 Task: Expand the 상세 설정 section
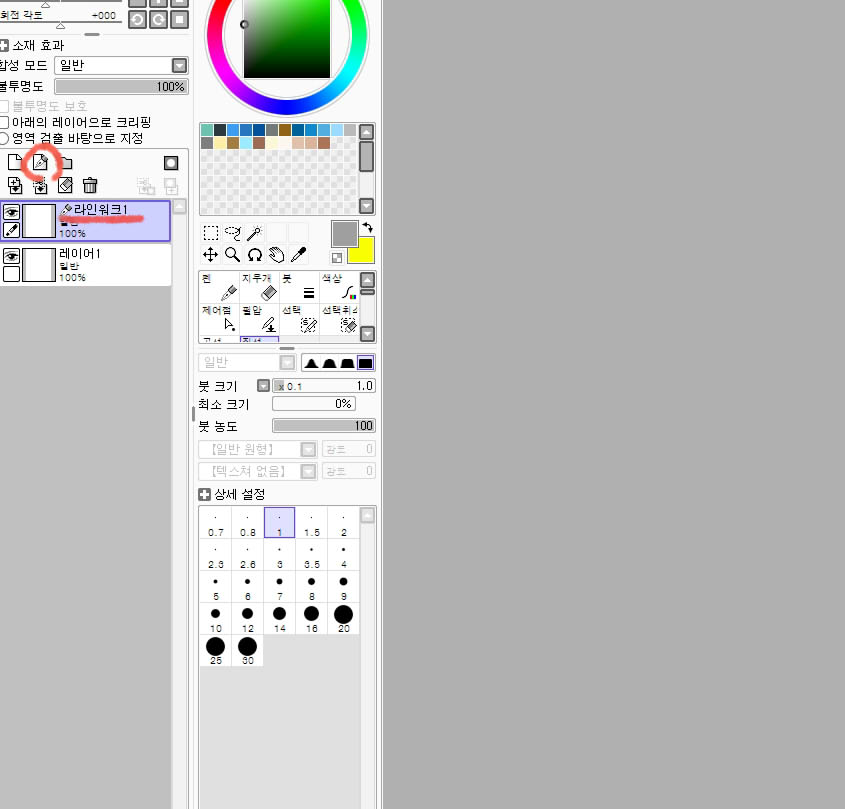point(205,494)
